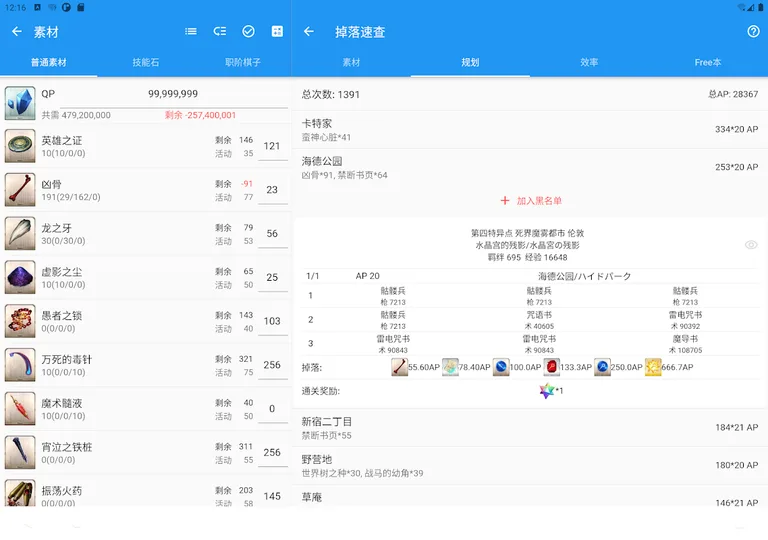
Task: Tap the 凶骨 bone item icon
Action: click(x=20, y=189)
